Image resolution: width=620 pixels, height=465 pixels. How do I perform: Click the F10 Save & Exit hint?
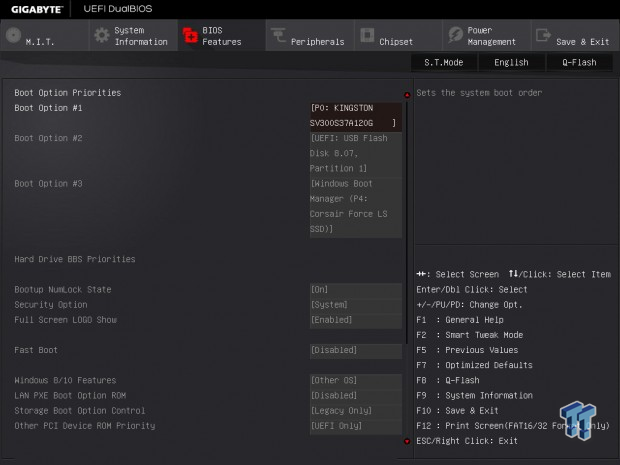click(457, 411)
